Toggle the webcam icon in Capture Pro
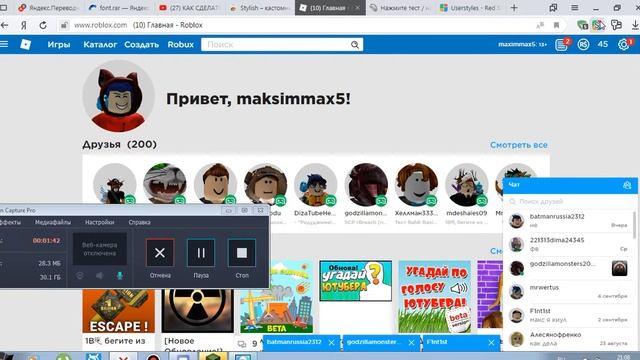 pyautogui.click(x=80, y=276)
